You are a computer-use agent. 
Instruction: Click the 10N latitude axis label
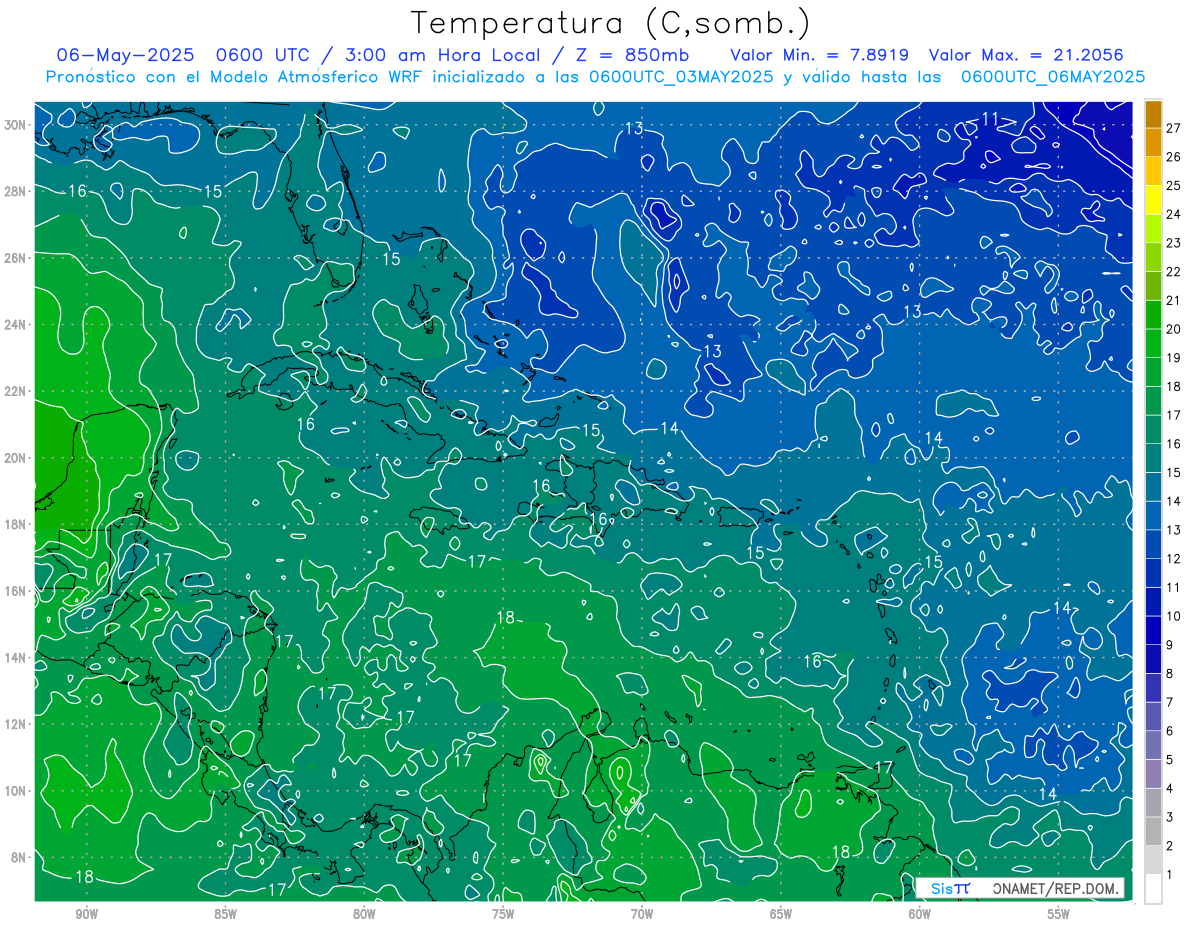click(15, 791)
